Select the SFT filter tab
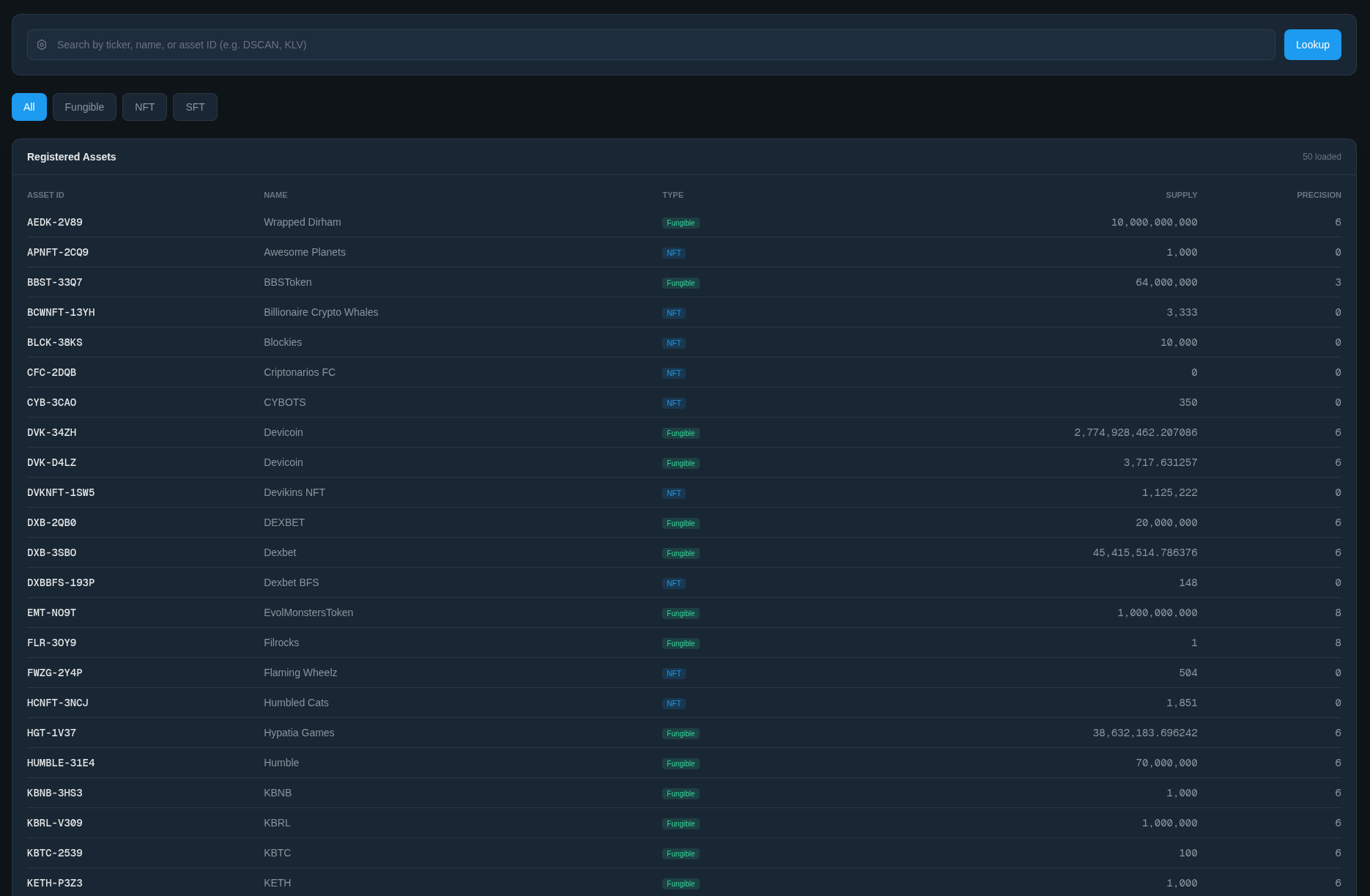Viewport: 1370px width, 896px height. (x=195, y=107)
